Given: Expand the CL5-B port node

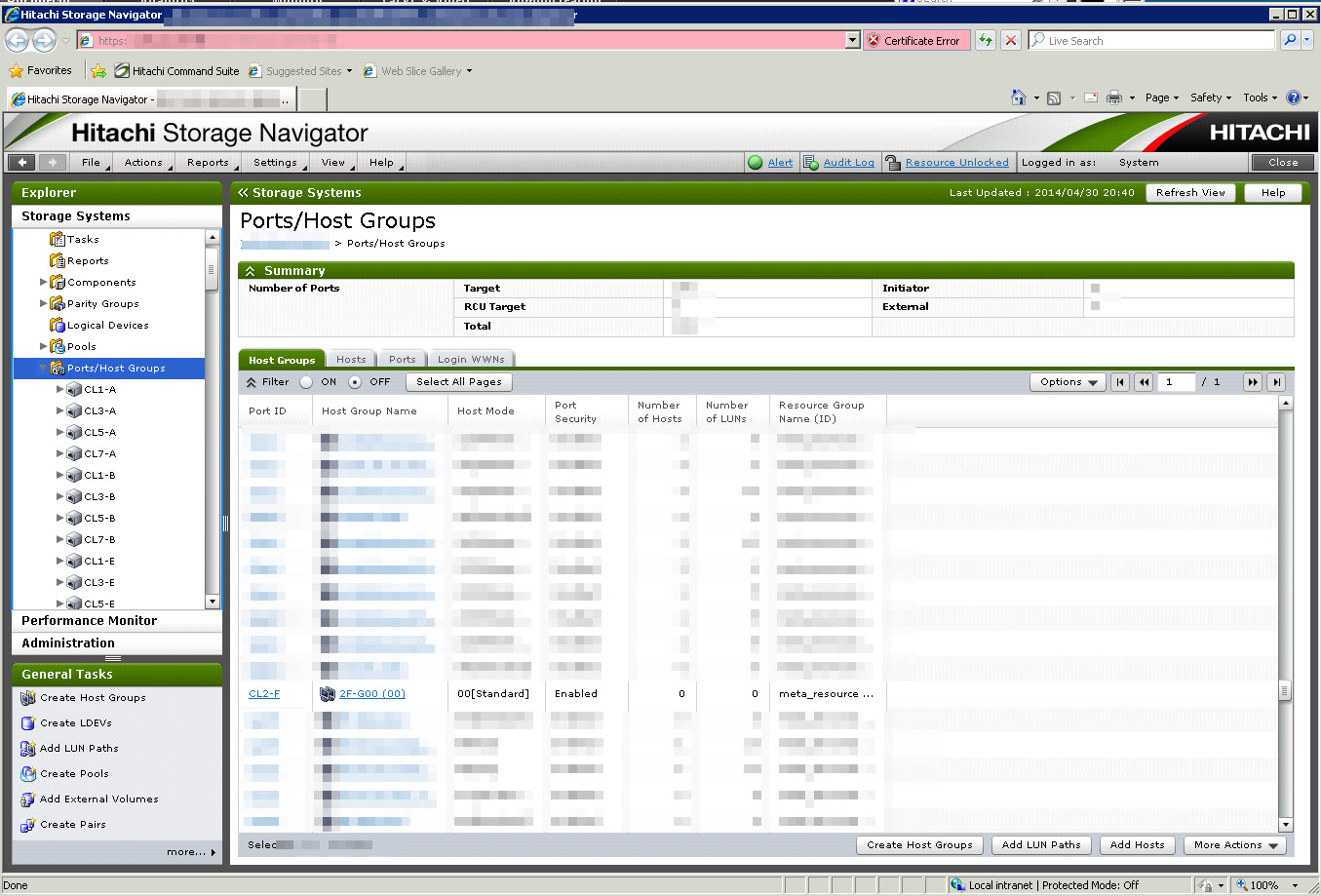Looking at the screenshot, I should pyautogui.click(x=59, y=518).
